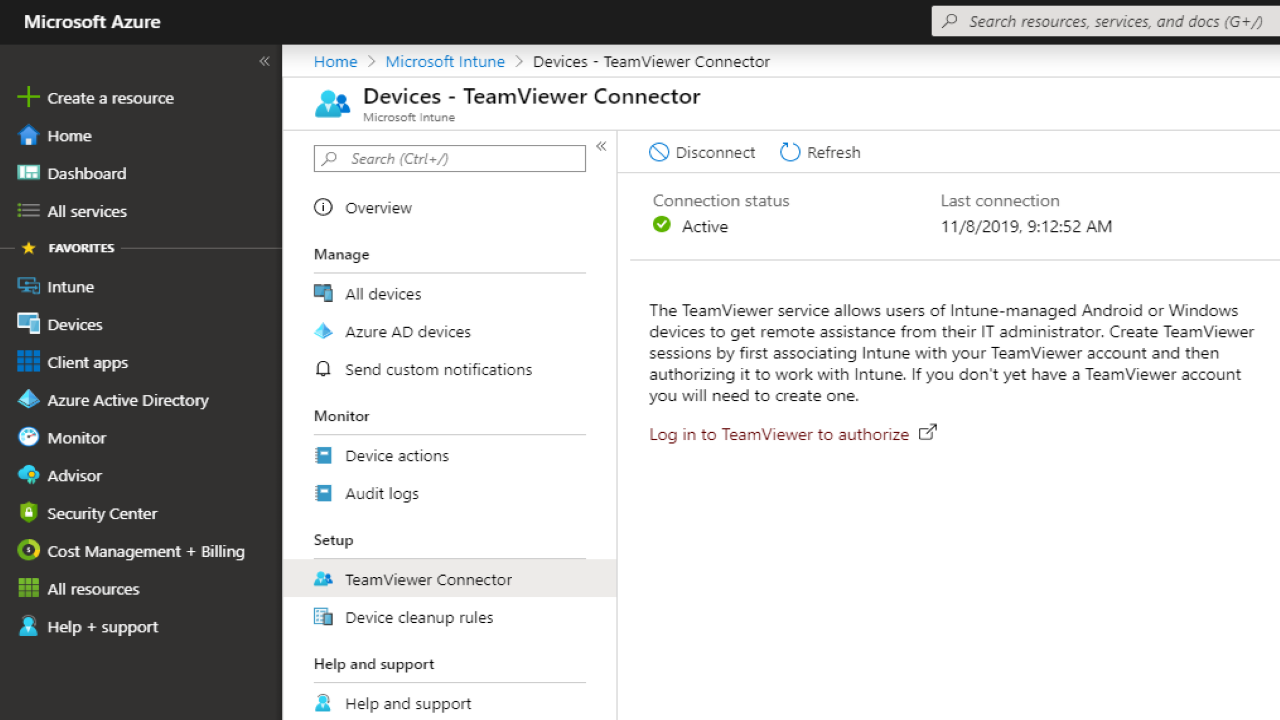Click the Cost Management + Billing icon

coord(28,551)
